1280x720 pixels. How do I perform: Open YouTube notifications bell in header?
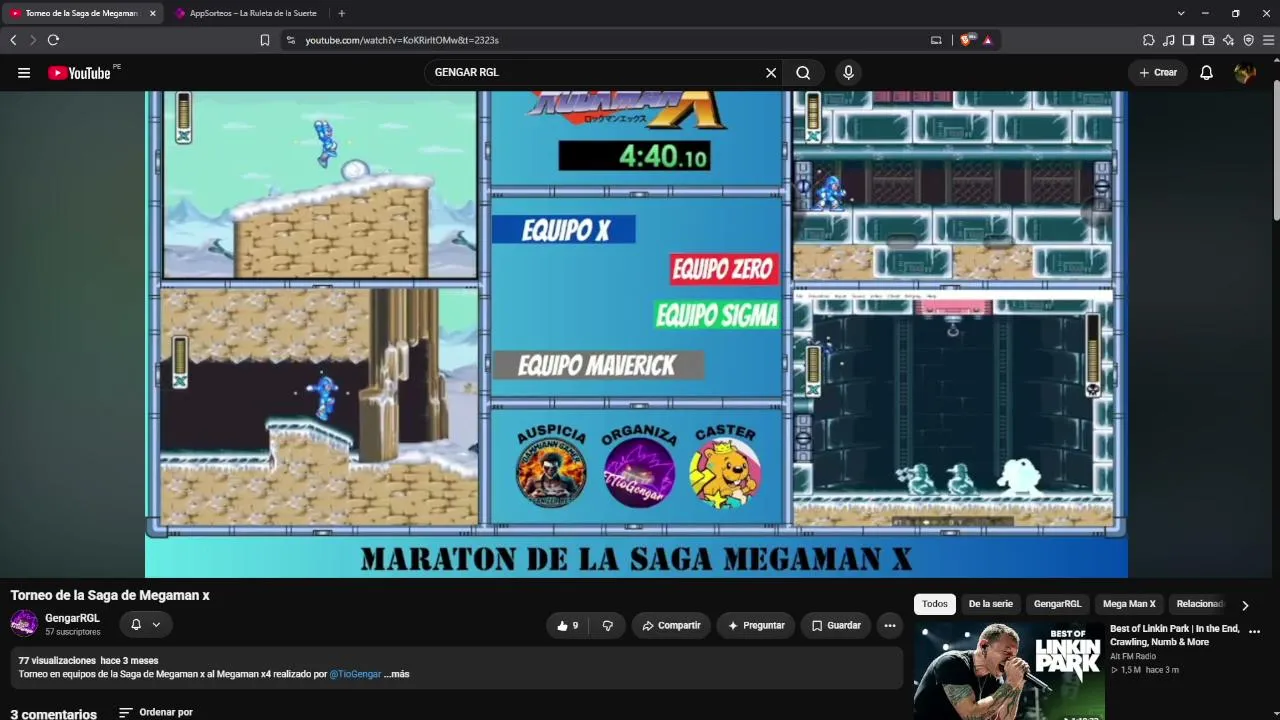tap(1206, 72)
